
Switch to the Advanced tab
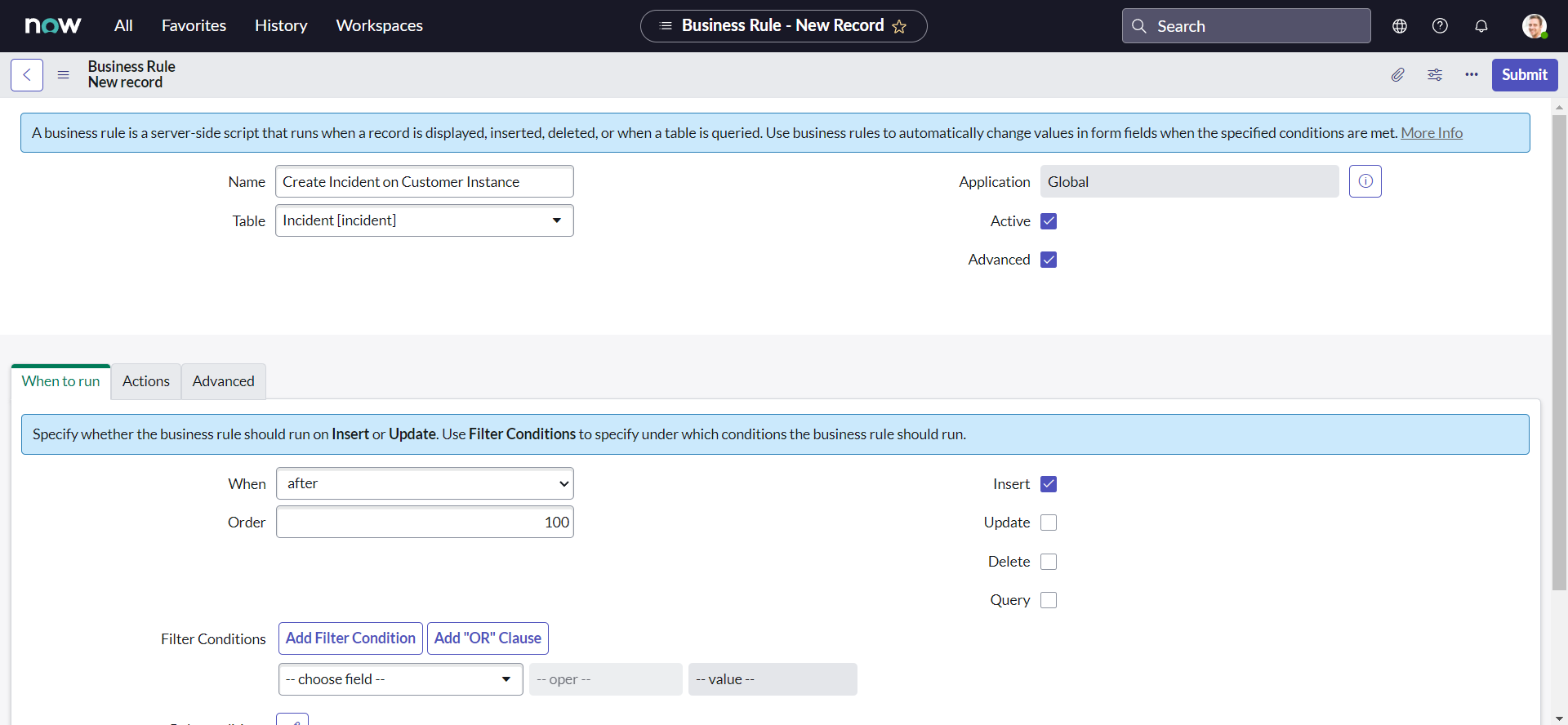(x=224, y=381)
